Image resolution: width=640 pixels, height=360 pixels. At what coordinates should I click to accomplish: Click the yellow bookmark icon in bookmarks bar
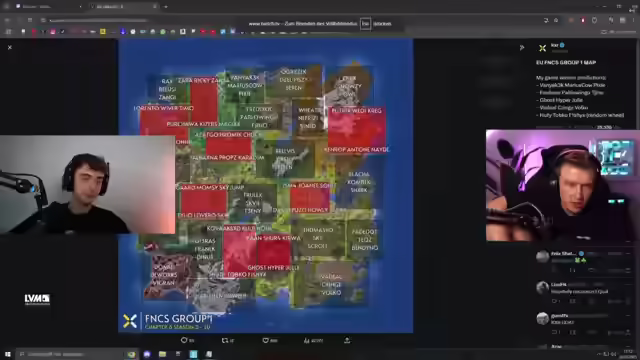(103, 31)
